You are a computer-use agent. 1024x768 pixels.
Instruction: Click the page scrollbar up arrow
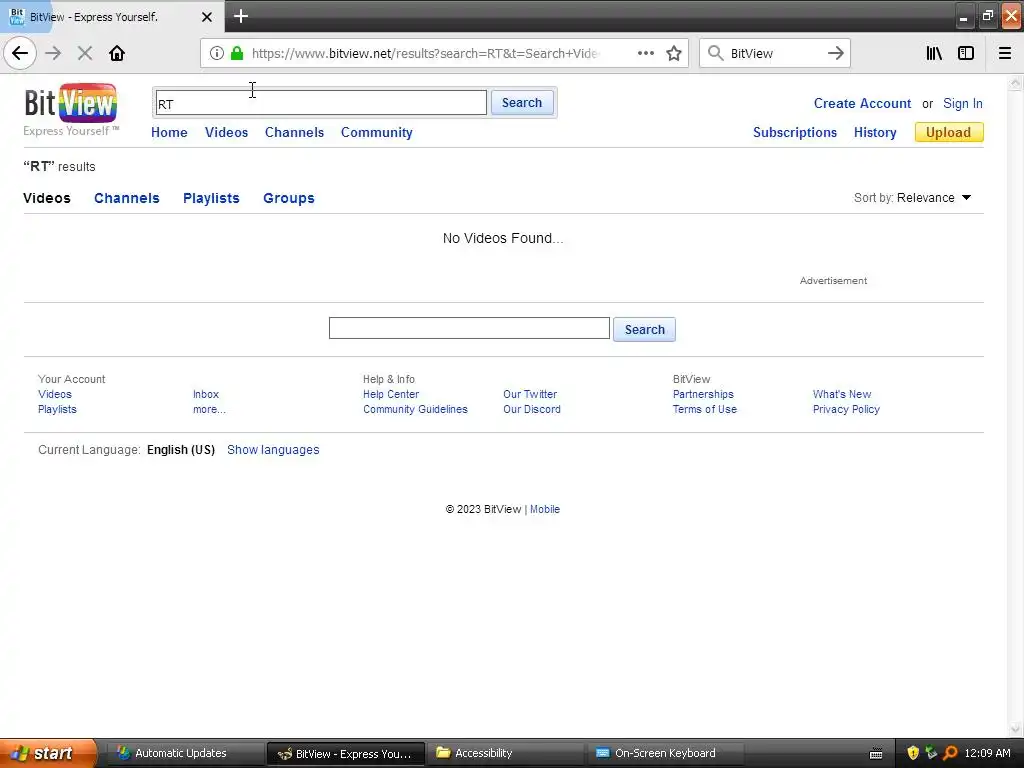(x=1015, y=83)
